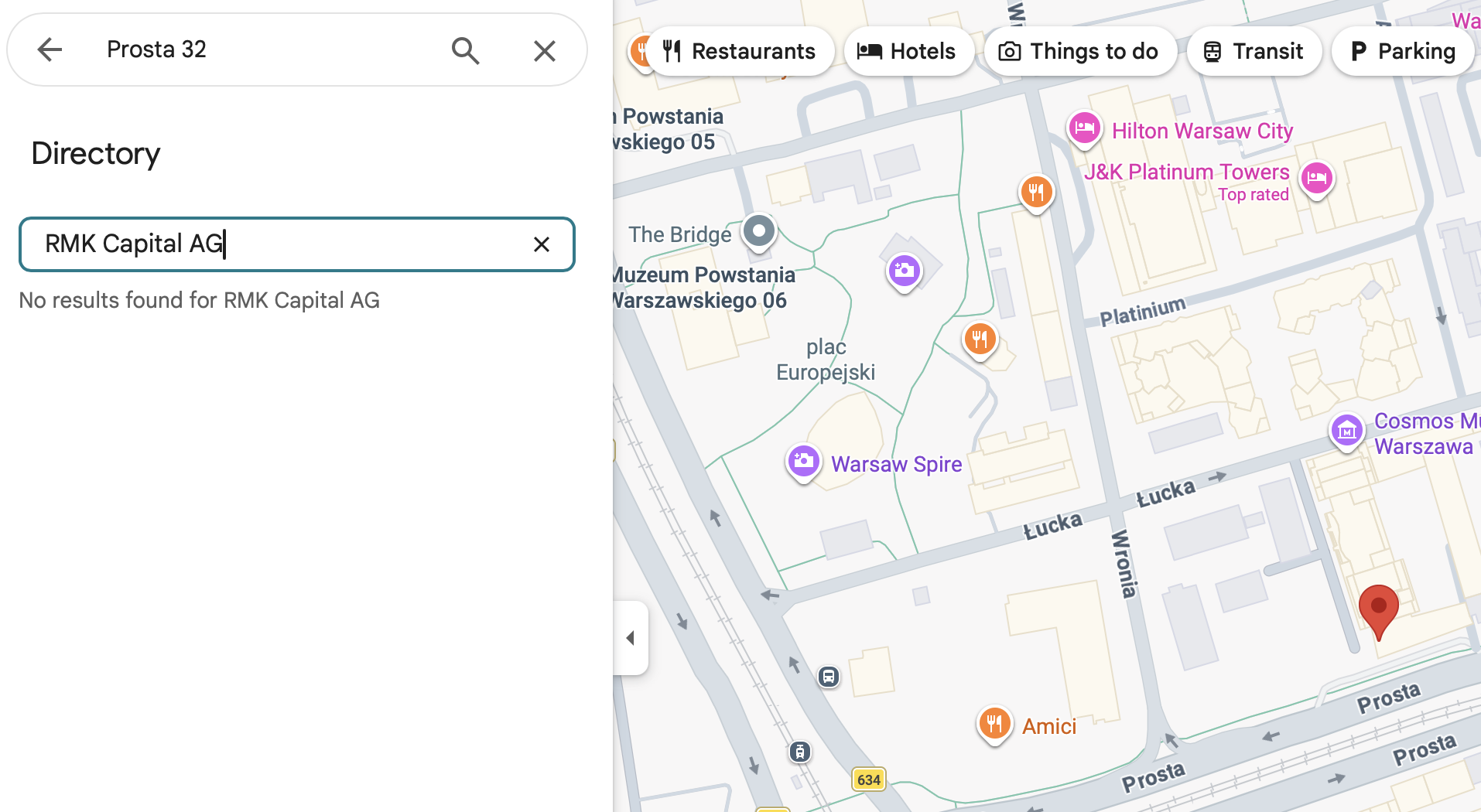The width and height of the screenshot is (1481, 812).
Task: Select the tram stop icon by road 634
Action: pyautogui.click(x=800, y=752)
